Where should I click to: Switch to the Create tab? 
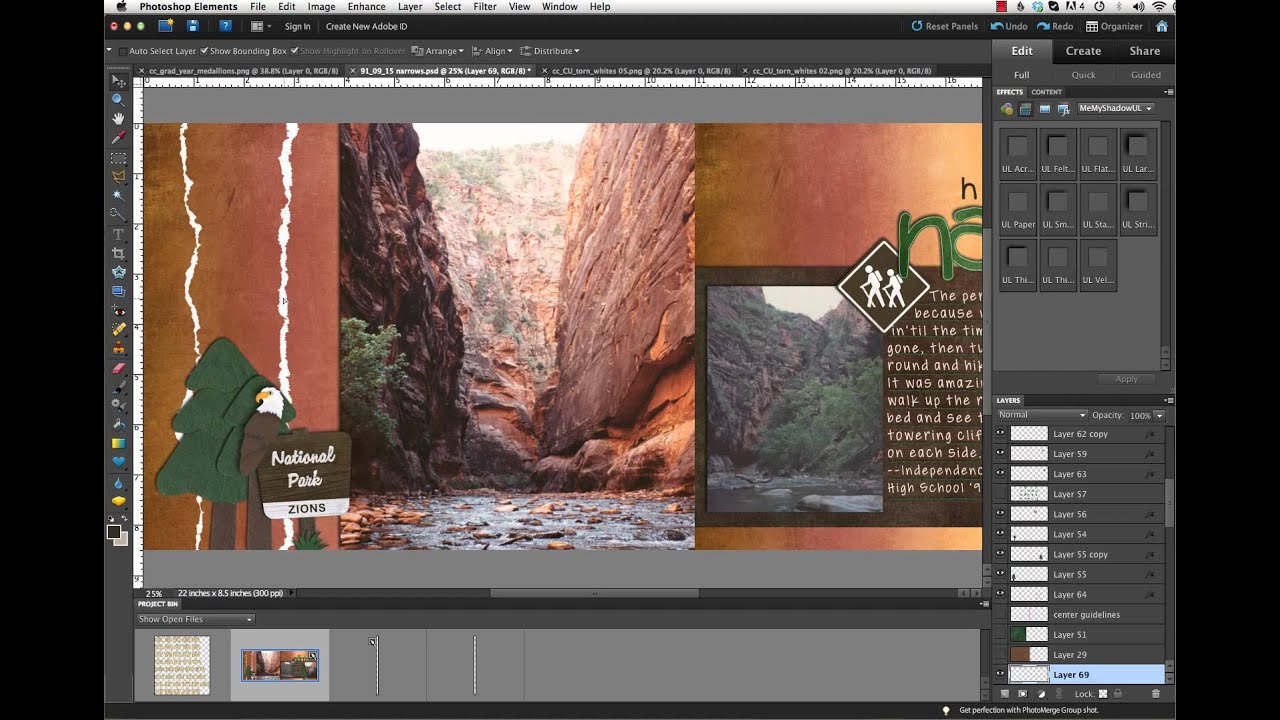[1083, 51]
